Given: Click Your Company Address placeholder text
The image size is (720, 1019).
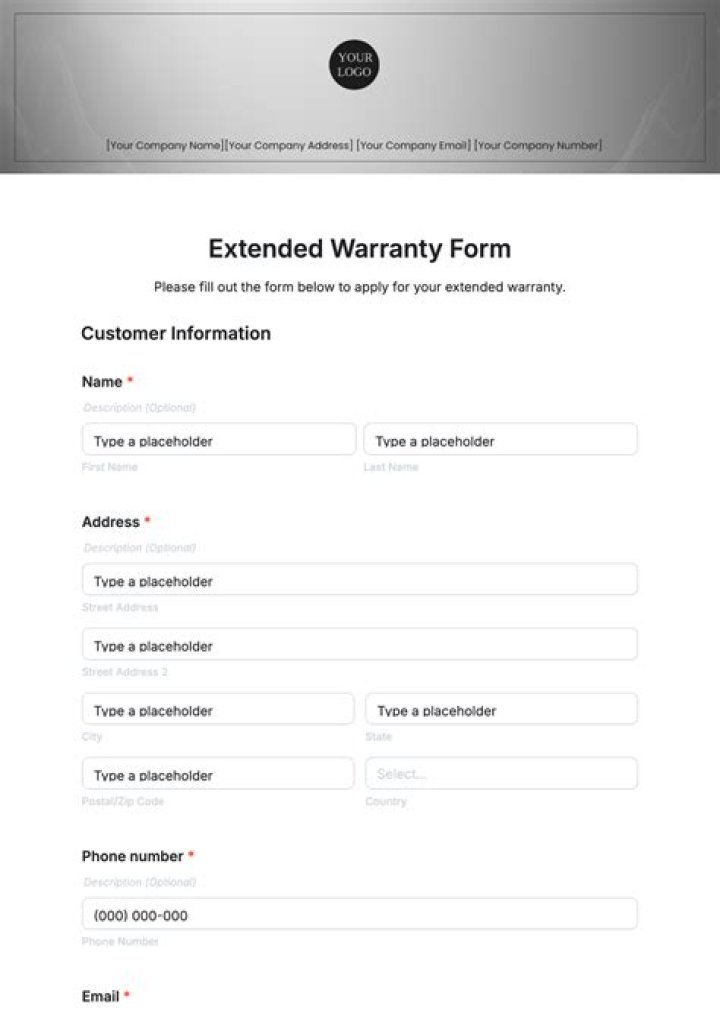Looking at the screenshot, I should coord(289,145).
